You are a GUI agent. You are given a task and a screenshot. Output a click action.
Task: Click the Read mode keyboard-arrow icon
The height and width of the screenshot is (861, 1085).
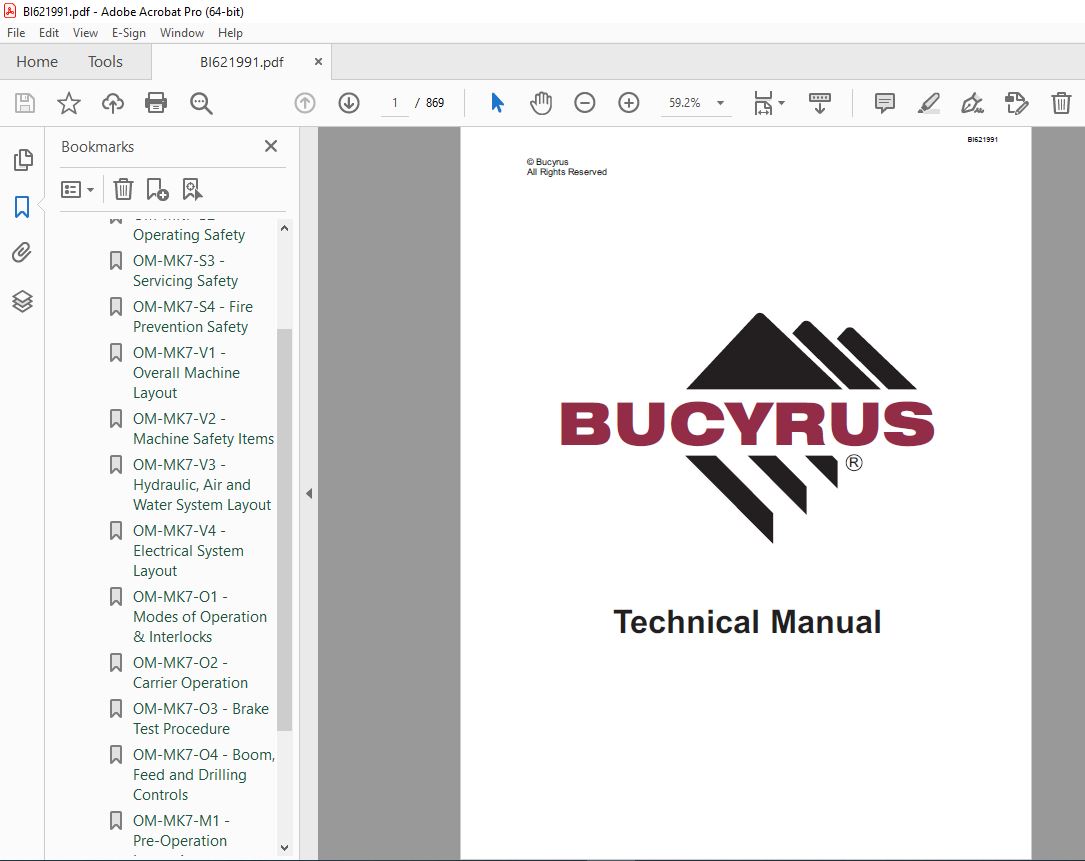820,103
